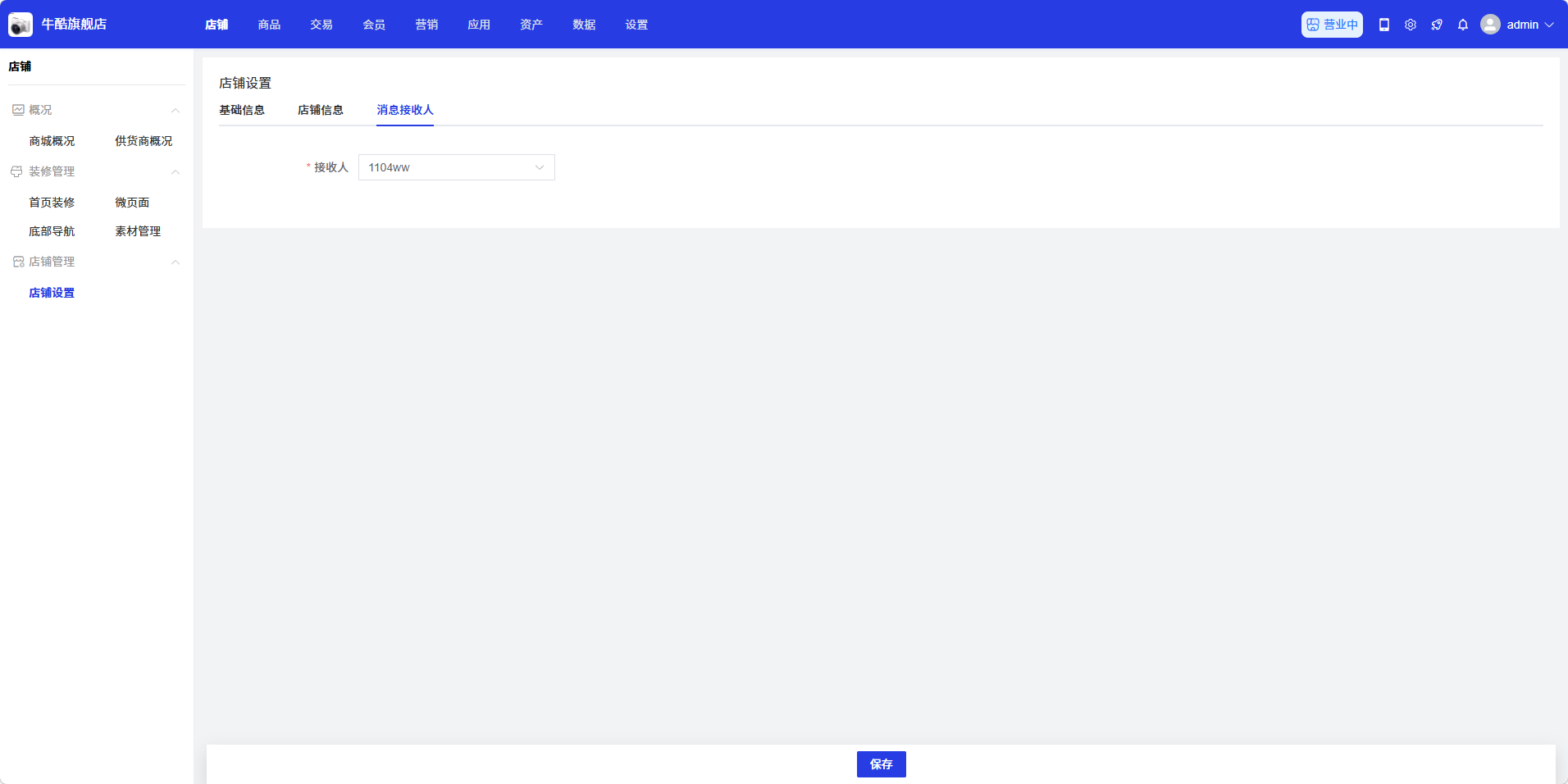Screen dimensions: 1568x784
Task: Open the 资产 top menu
Action: pyautogui.click(x=531, y=25)
